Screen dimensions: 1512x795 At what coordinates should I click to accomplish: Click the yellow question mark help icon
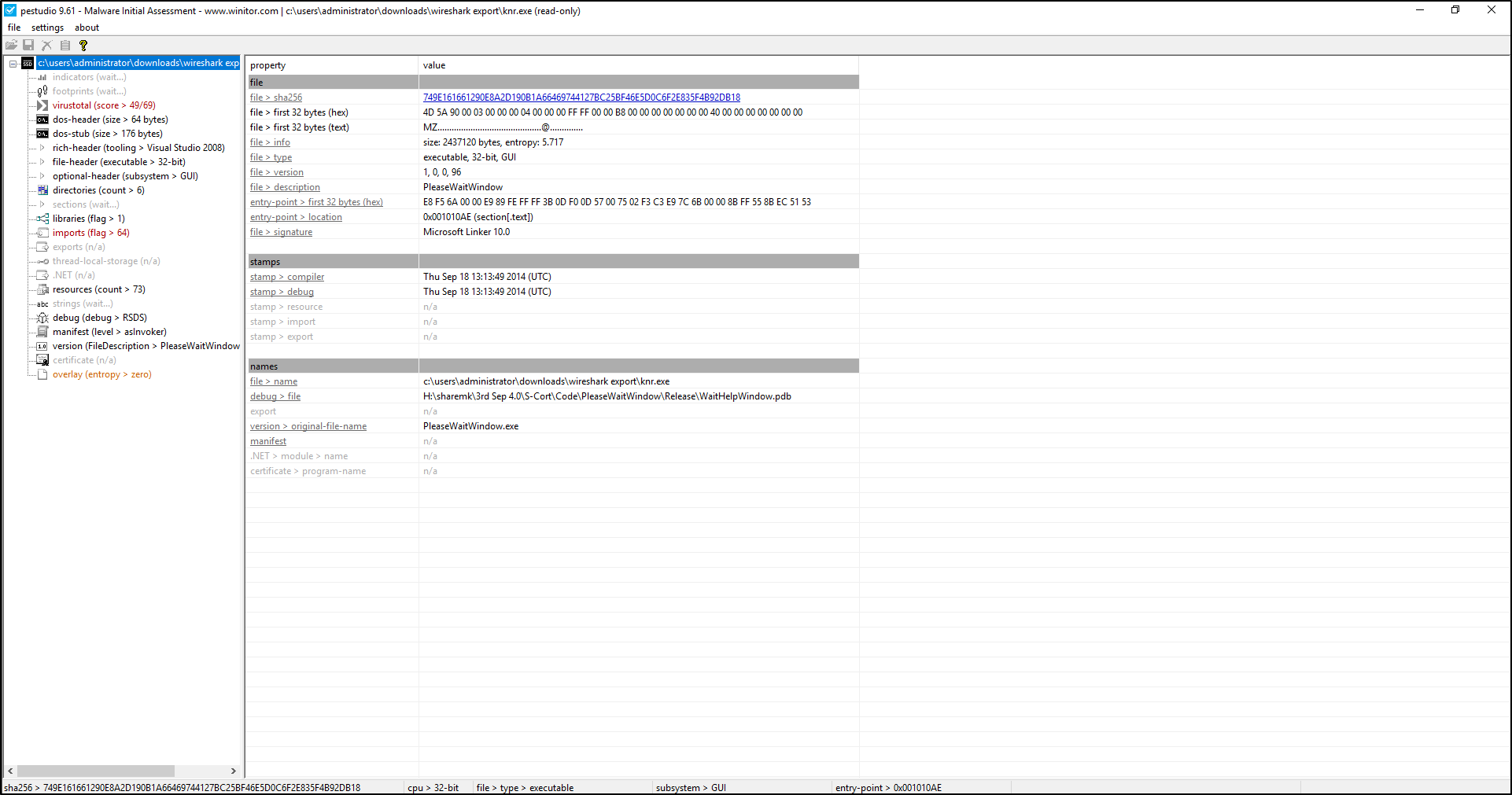tap(83, 46)
